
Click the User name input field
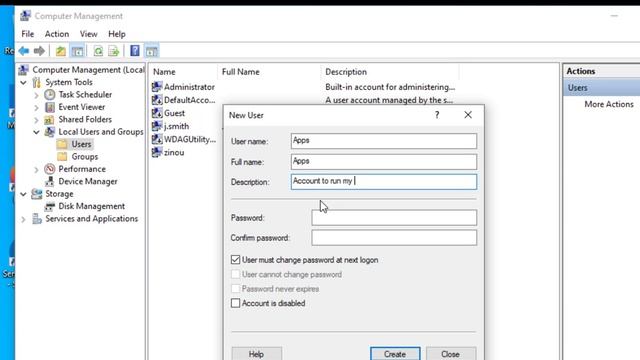[x=384, y=141]
